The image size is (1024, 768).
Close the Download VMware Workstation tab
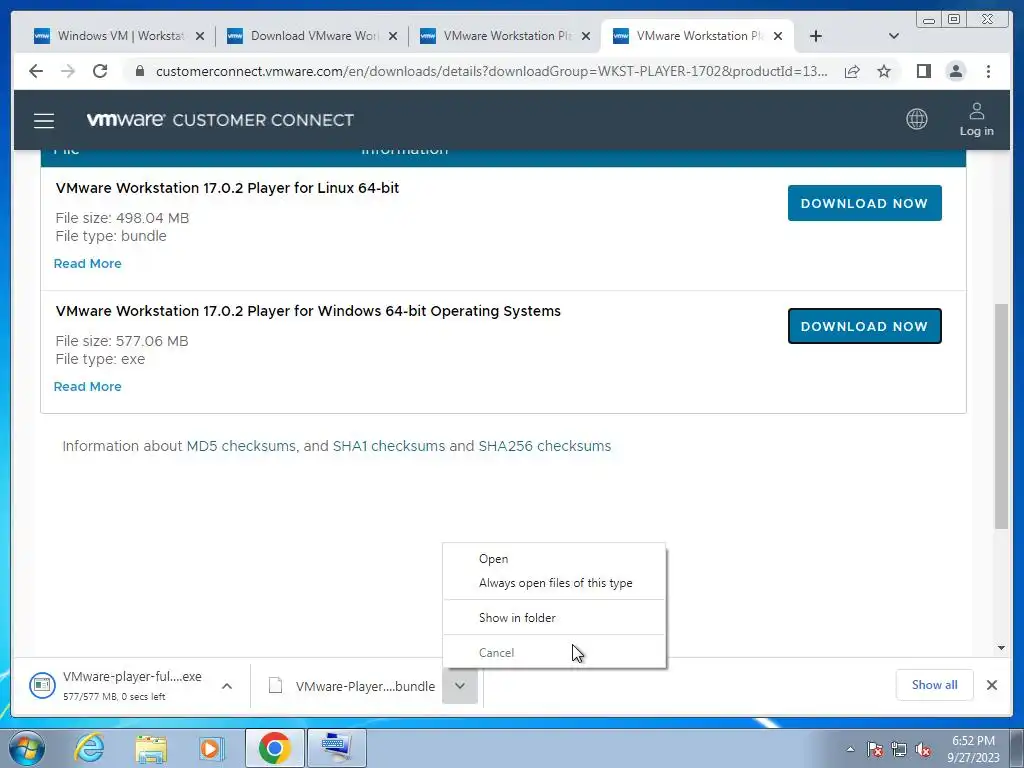393,37
